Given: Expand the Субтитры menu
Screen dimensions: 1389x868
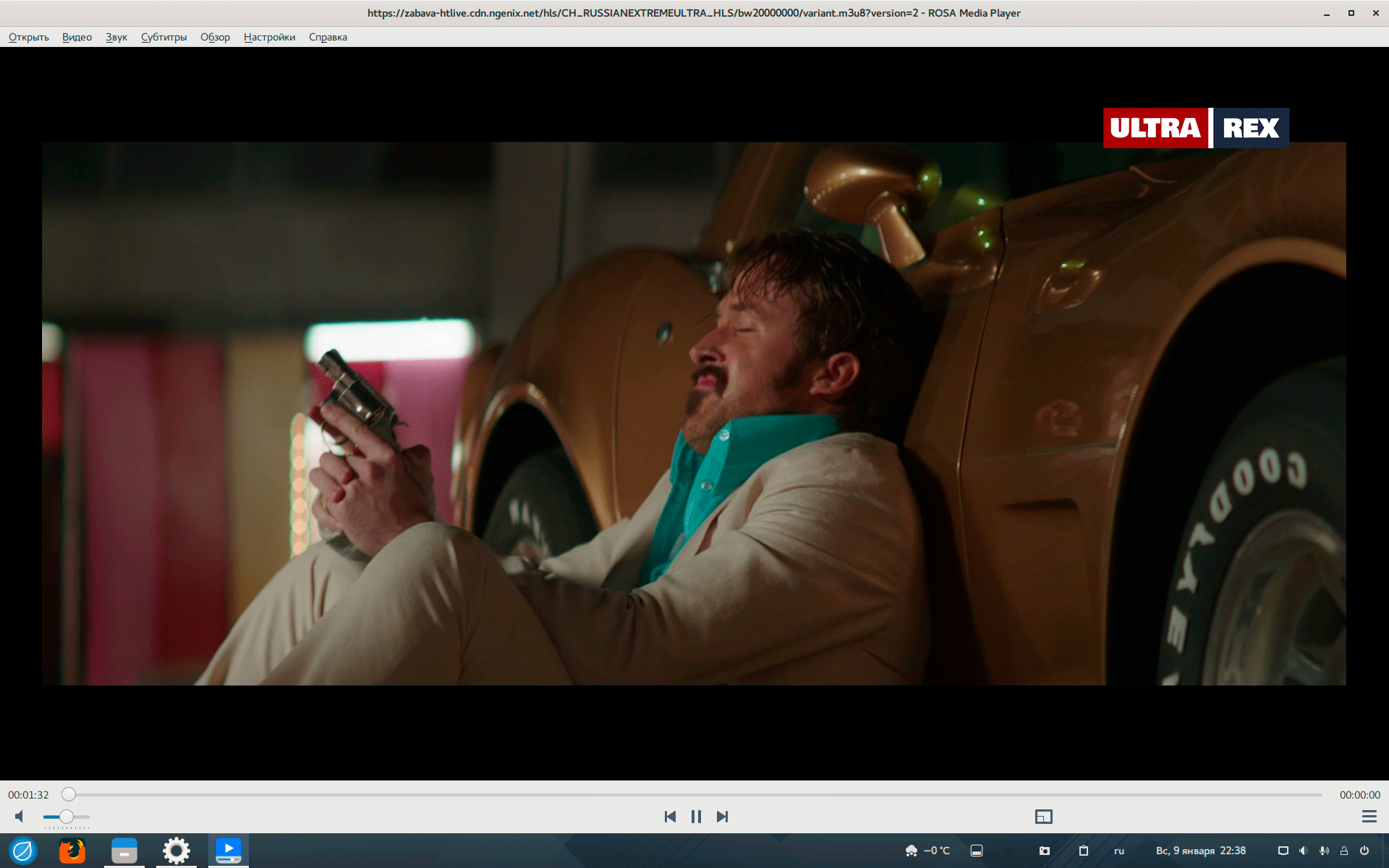Looking at the screenshot, I should click(163, 37).
